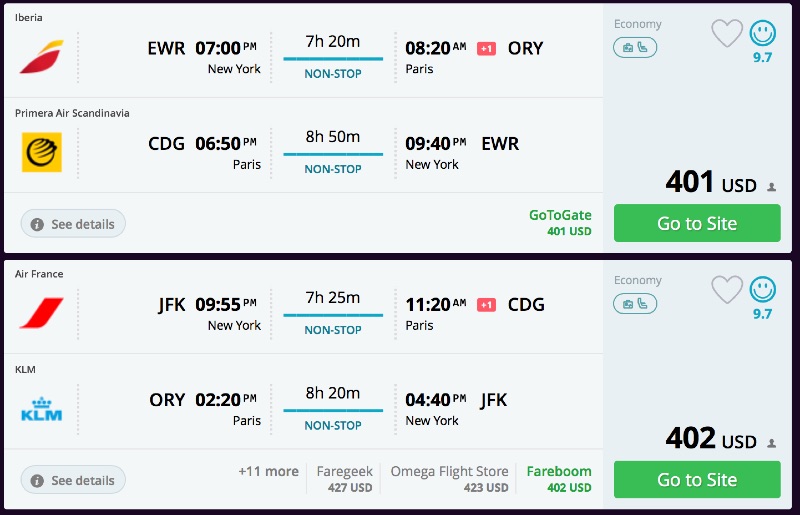The width and height of the screenshot is (800, 515).
Task: Expand See details for the Air France flight
Action: tap(73, 480)
